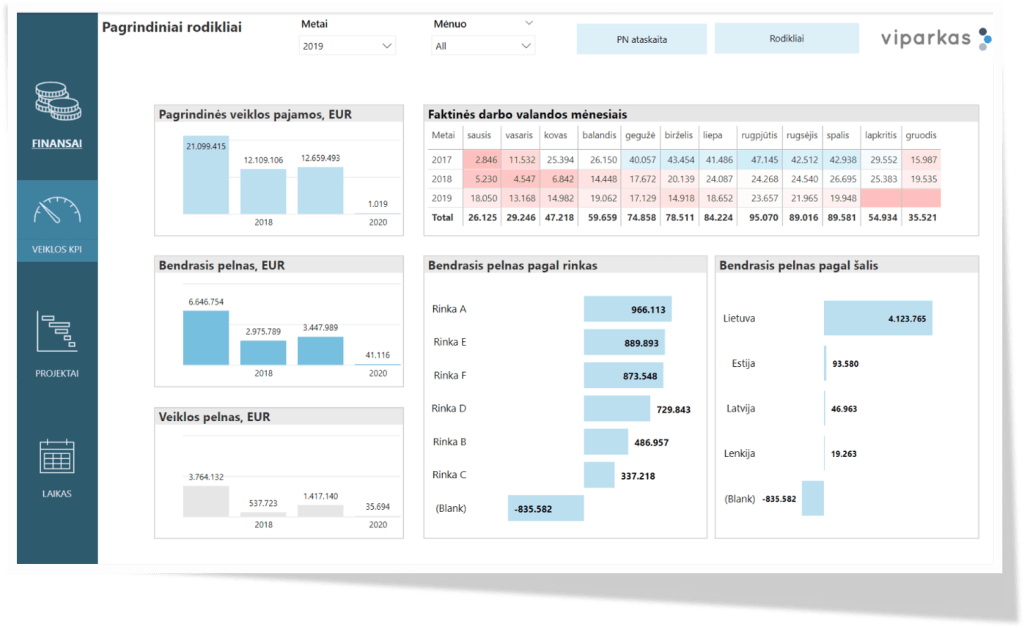
Task: Open the Finansai coins icon
Action: 57,100
